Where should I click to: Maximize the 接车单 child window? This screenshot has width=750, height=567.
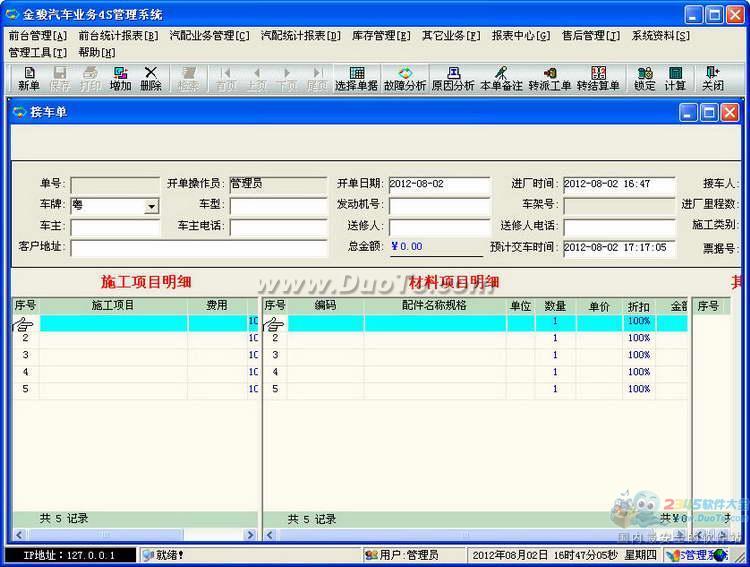click(709, 113)
